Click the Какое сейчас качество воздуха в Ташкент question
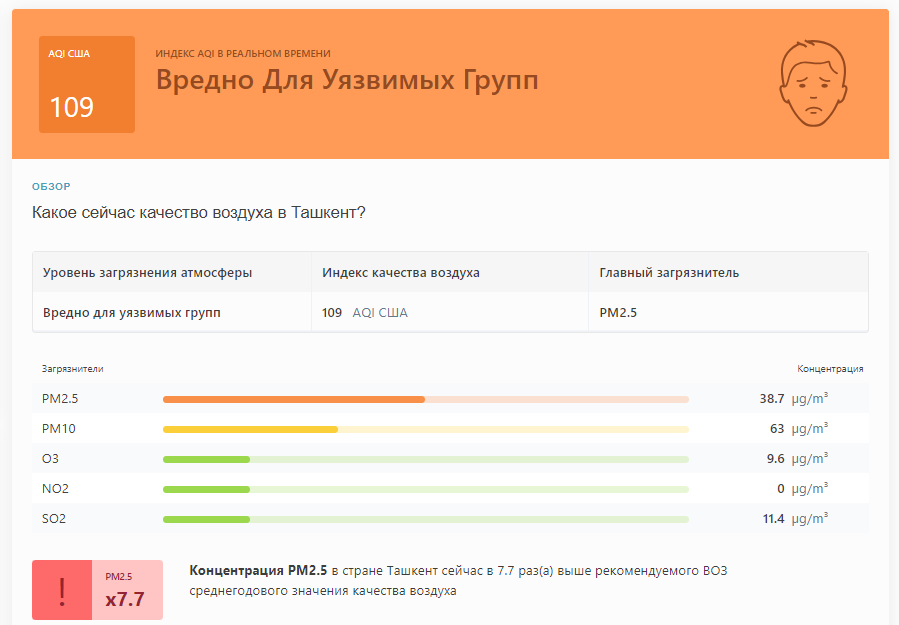The image size is (899, 625). click(198, 212)
